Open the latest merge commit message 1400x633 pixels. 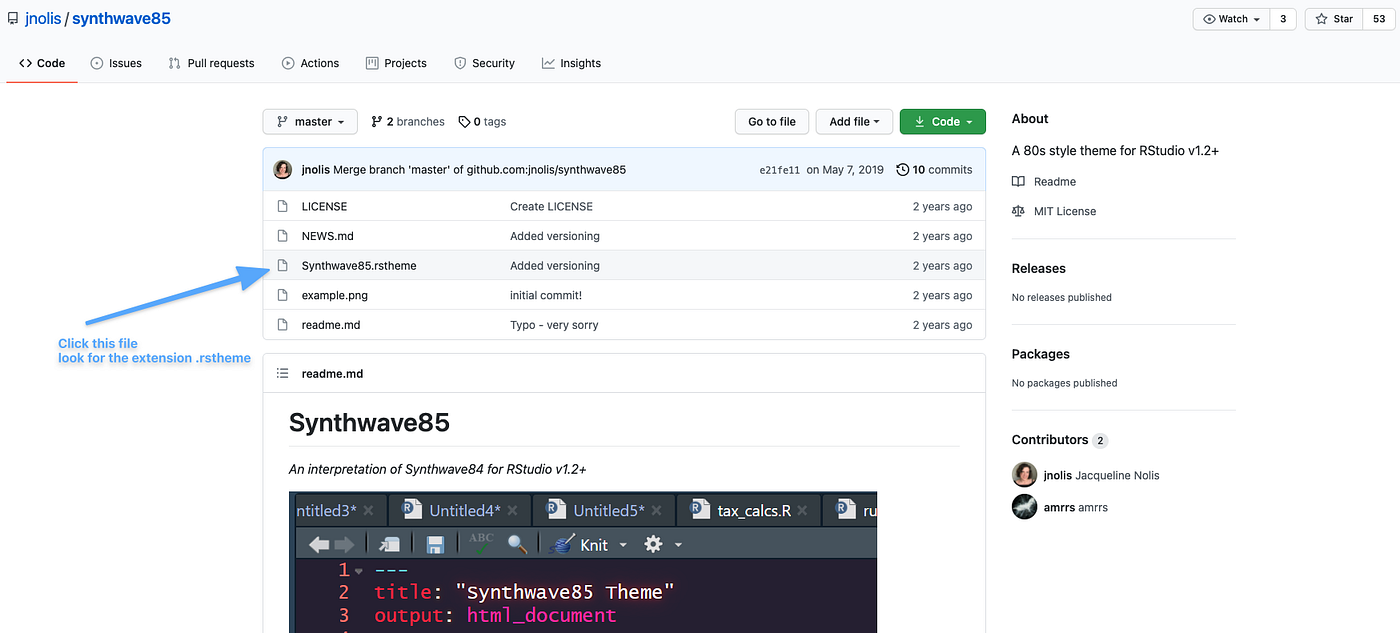[x=479, y=170]
